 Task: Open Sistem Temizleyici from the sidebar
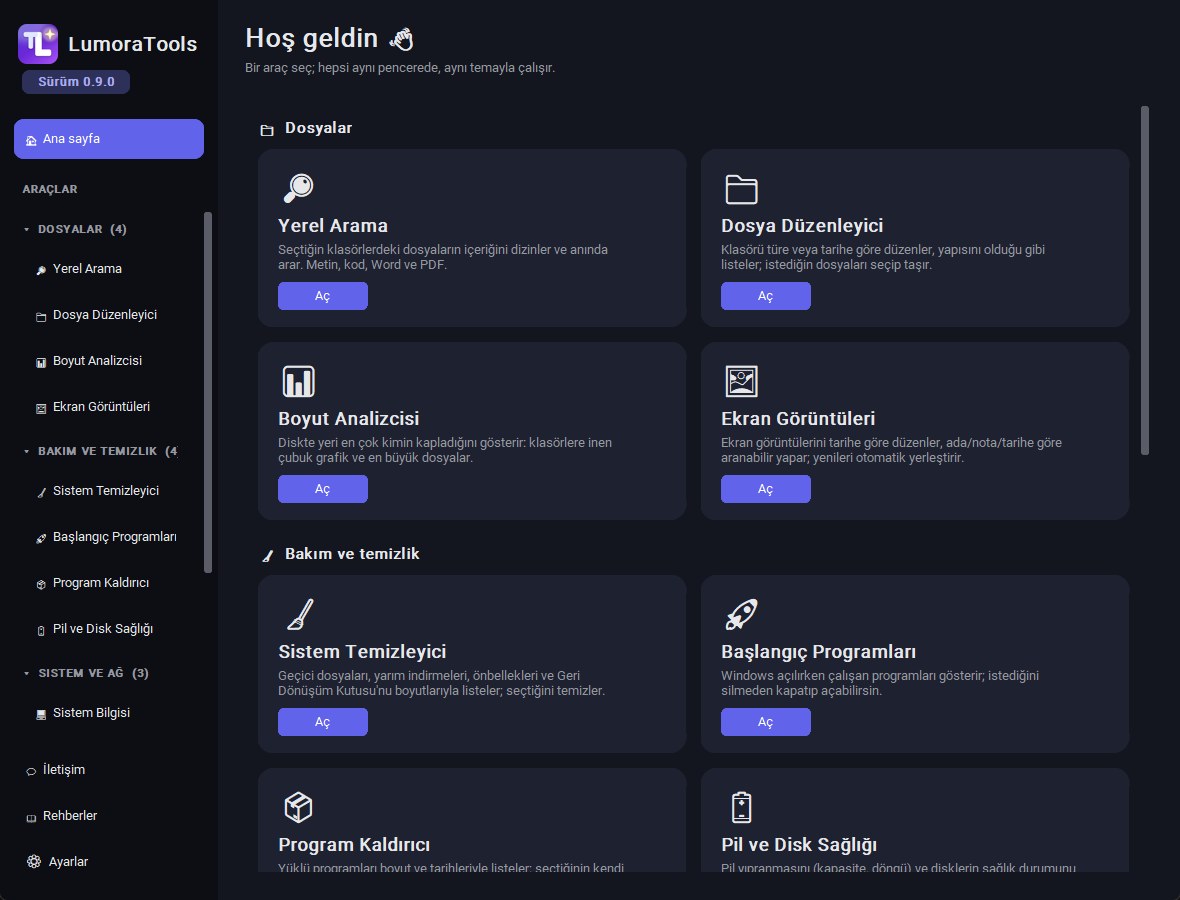point(105,491)
